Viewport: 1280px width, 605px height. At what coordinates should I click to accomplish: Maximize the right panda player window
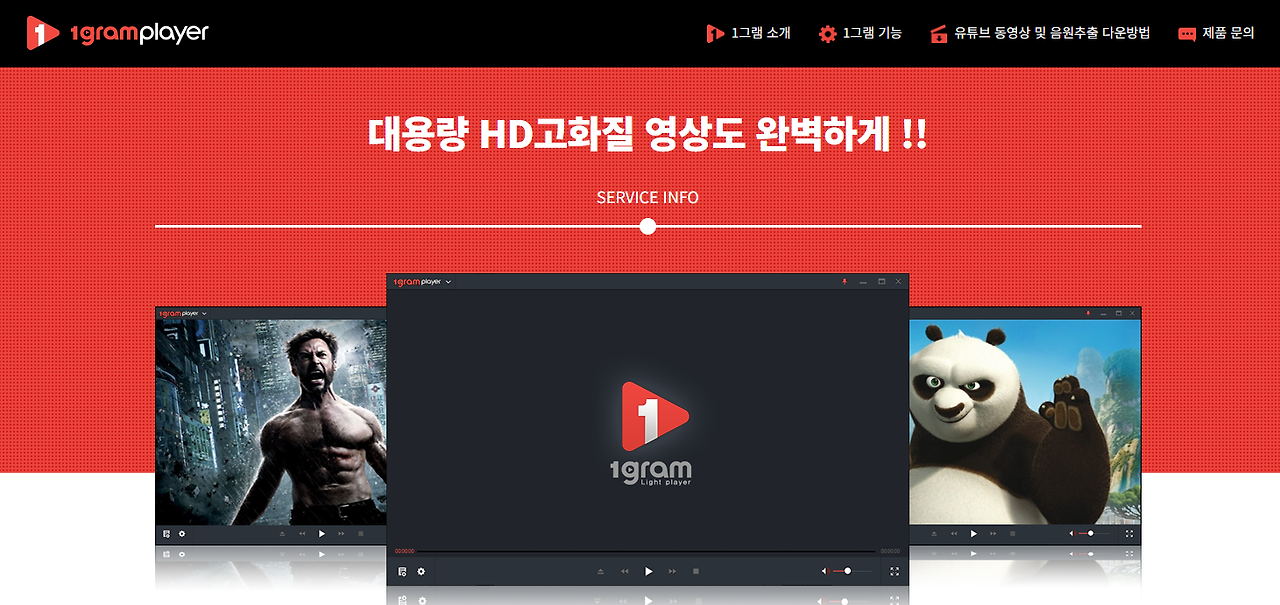(1118, 313)
